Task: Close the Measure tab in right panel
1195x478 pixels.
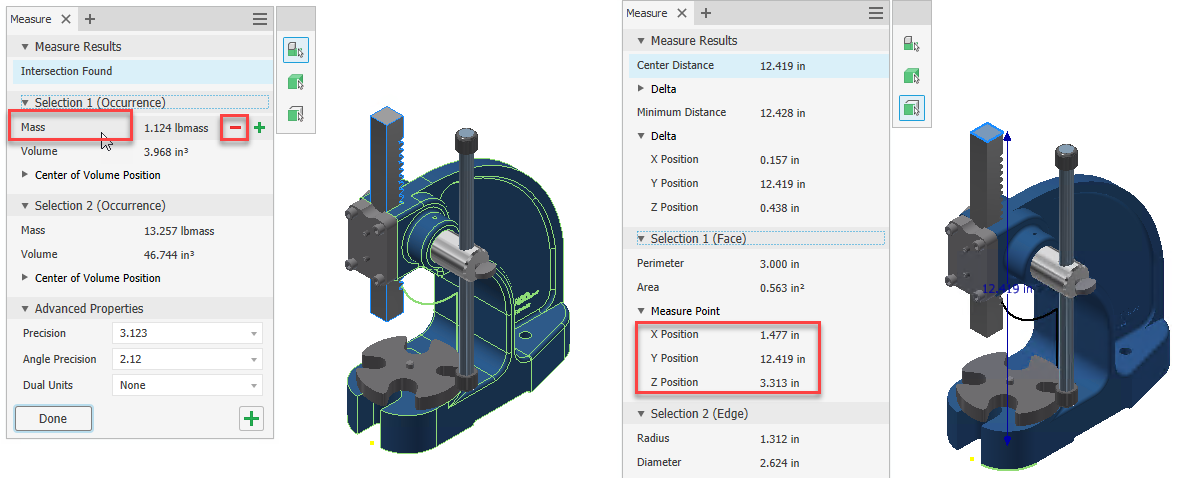Action: [681, 13]
